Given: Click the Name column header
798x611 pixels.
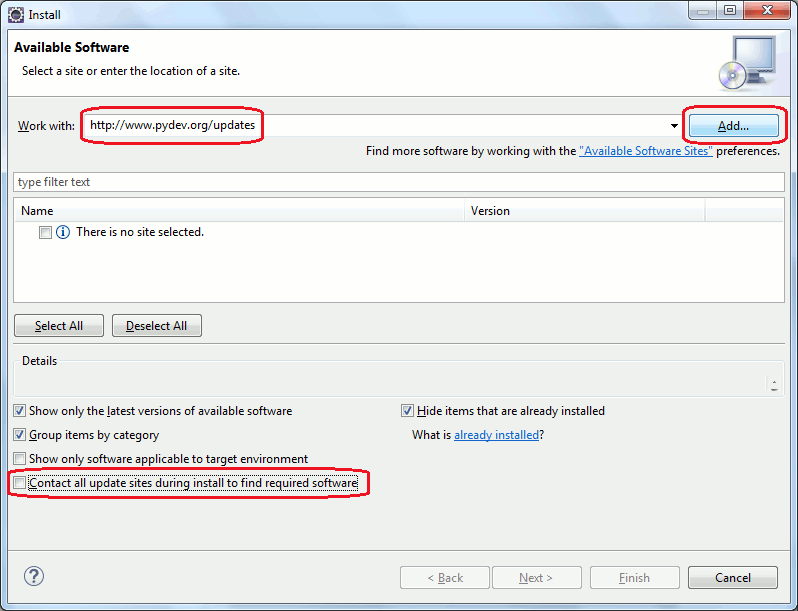Looking at the screenshot, I should click(240, 211).
